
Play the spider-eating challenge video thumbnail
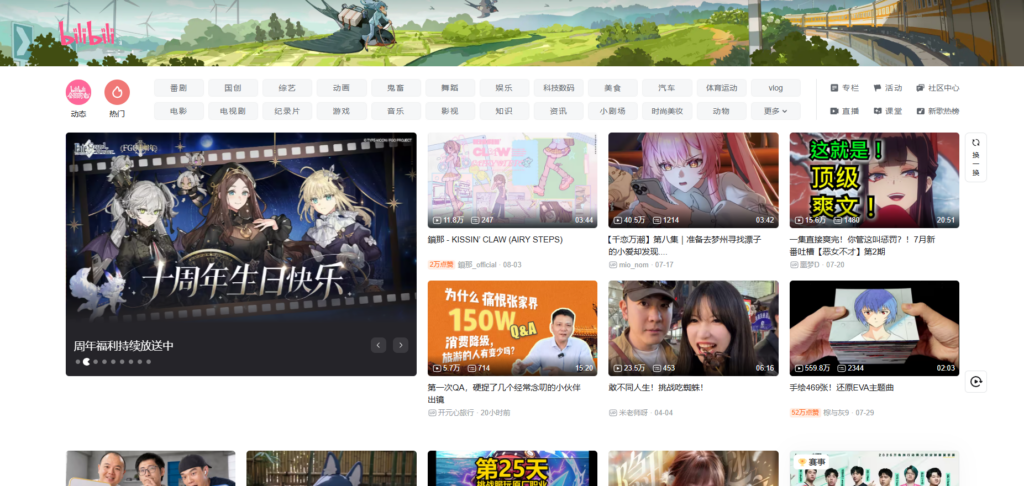coord(694,329)
